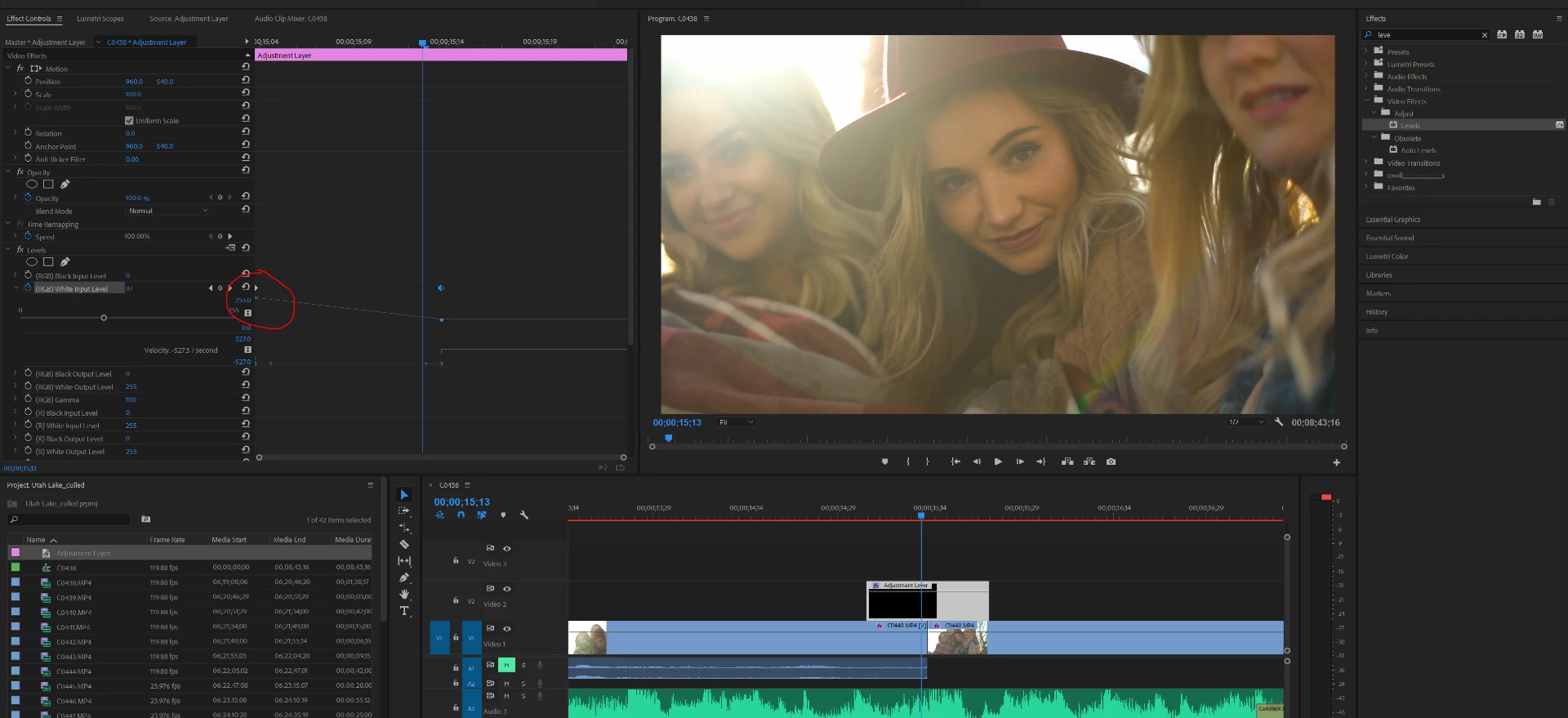
Task: Collapse the Motion effect group
Action: coord(8,69)
